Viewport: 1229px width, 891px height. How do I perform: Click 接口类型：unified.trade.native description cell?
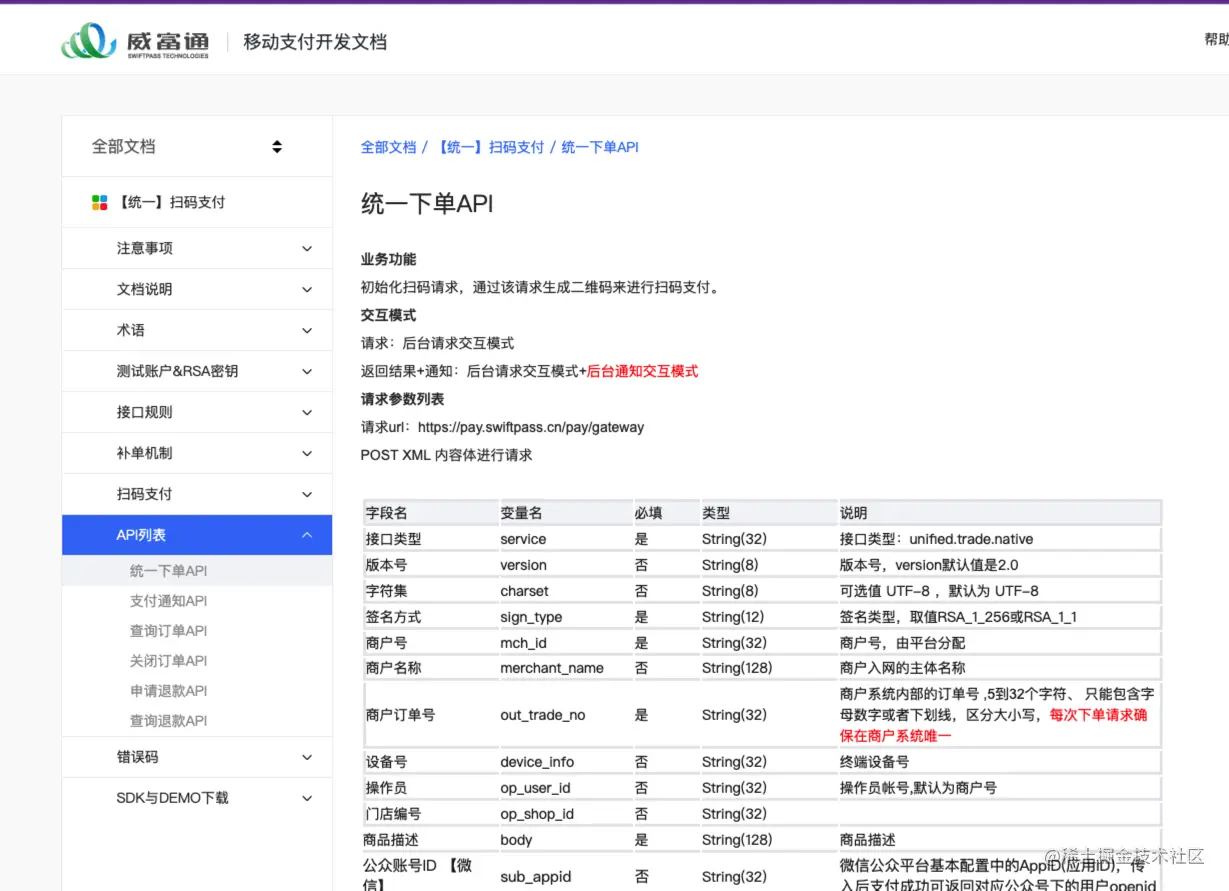pos(1000,539)
